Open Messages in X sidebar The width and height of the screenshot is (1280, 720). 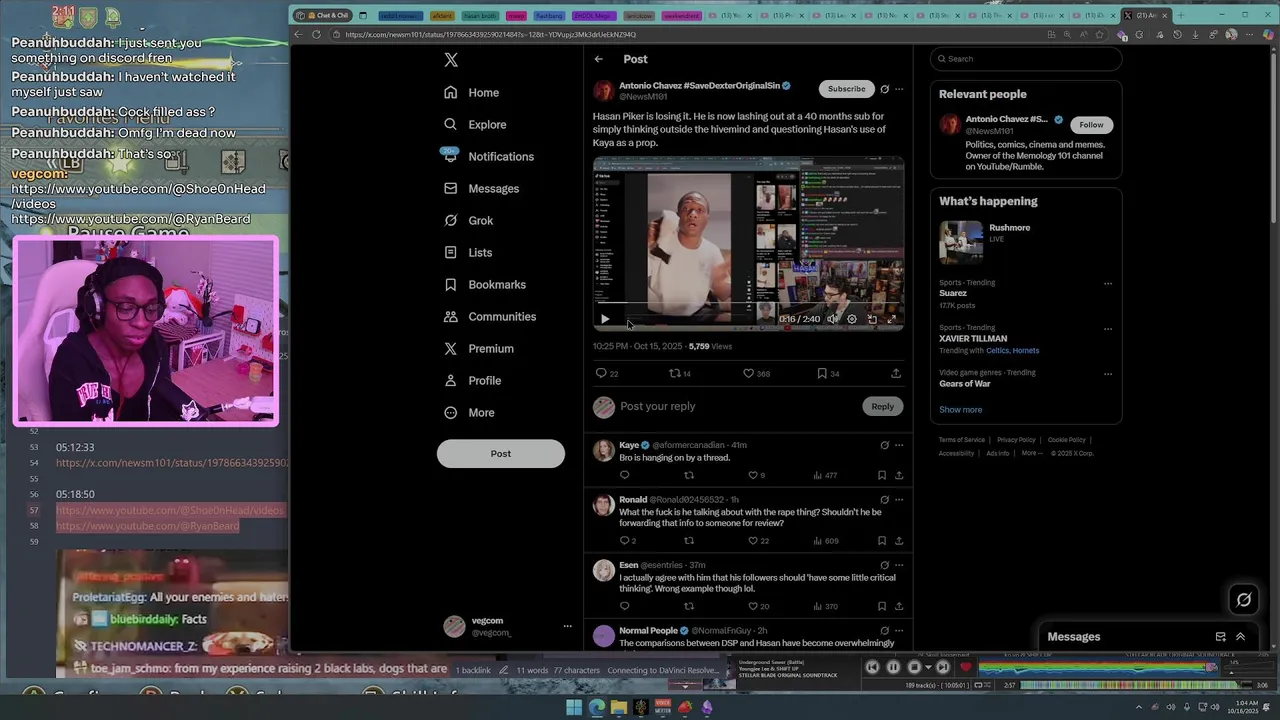coord(481,188)
